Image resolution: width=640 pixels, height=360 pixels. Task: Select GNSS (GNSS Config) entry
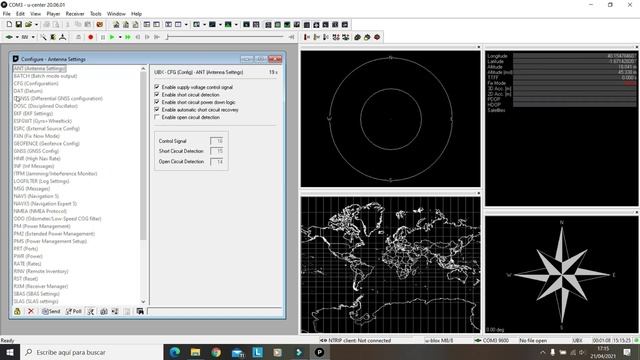pyautogui.click(x=36, y=151)
